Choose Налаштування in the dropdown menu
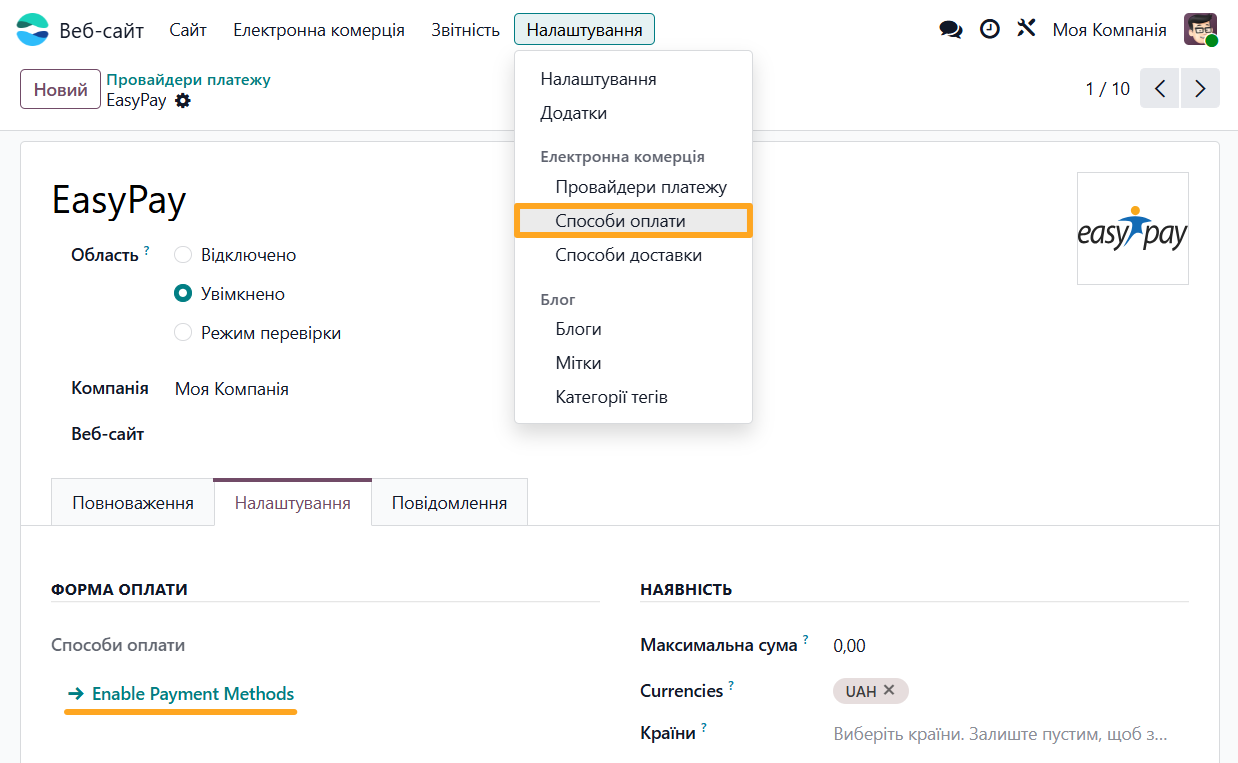Viewport: 1238px width, 763px height. [x=633, y=79]
